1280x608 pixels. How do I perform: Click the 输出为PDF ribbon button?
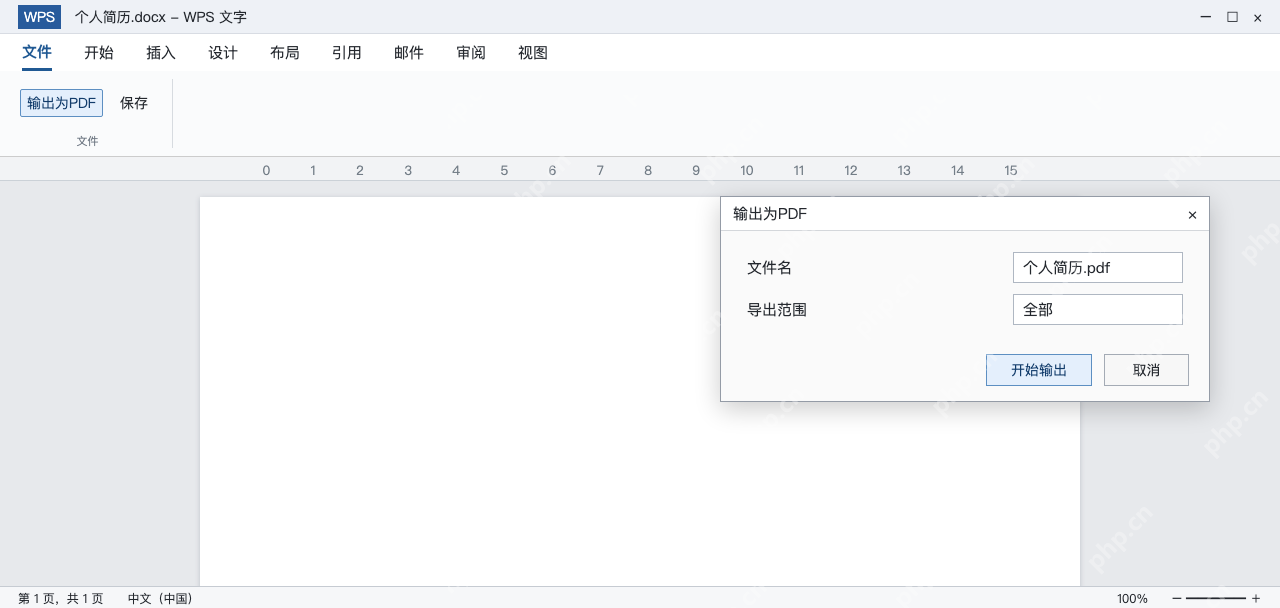61,103
